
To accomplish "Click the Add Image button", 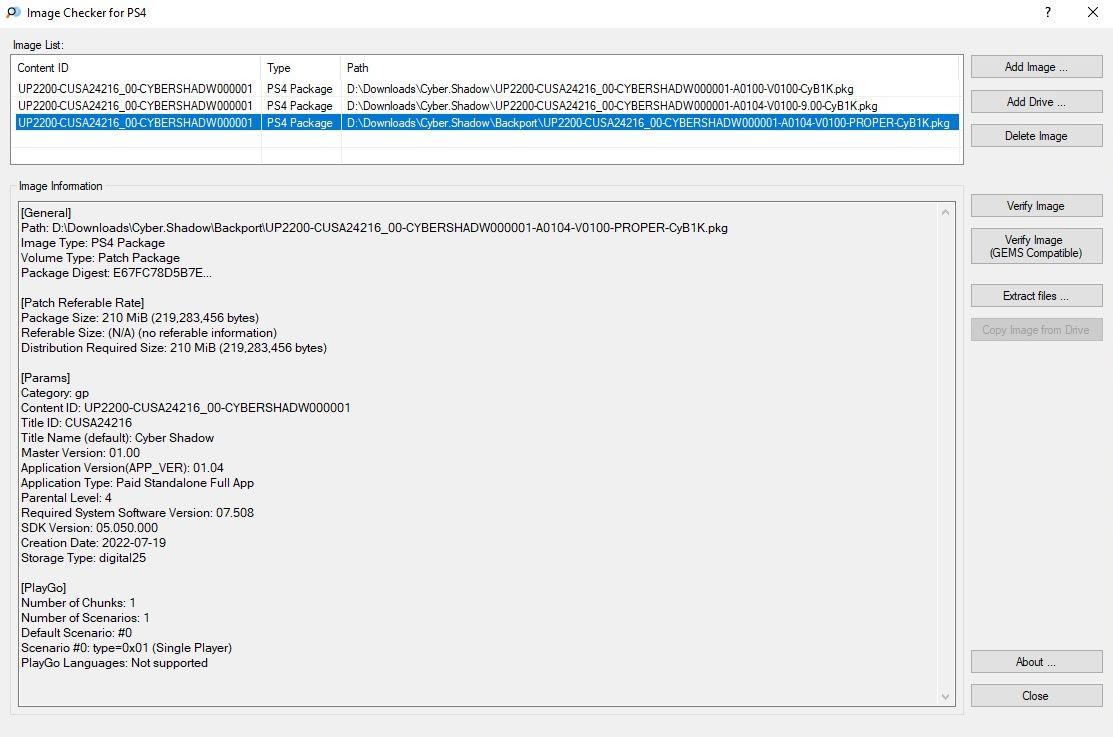I will (x=1036, y=67).
